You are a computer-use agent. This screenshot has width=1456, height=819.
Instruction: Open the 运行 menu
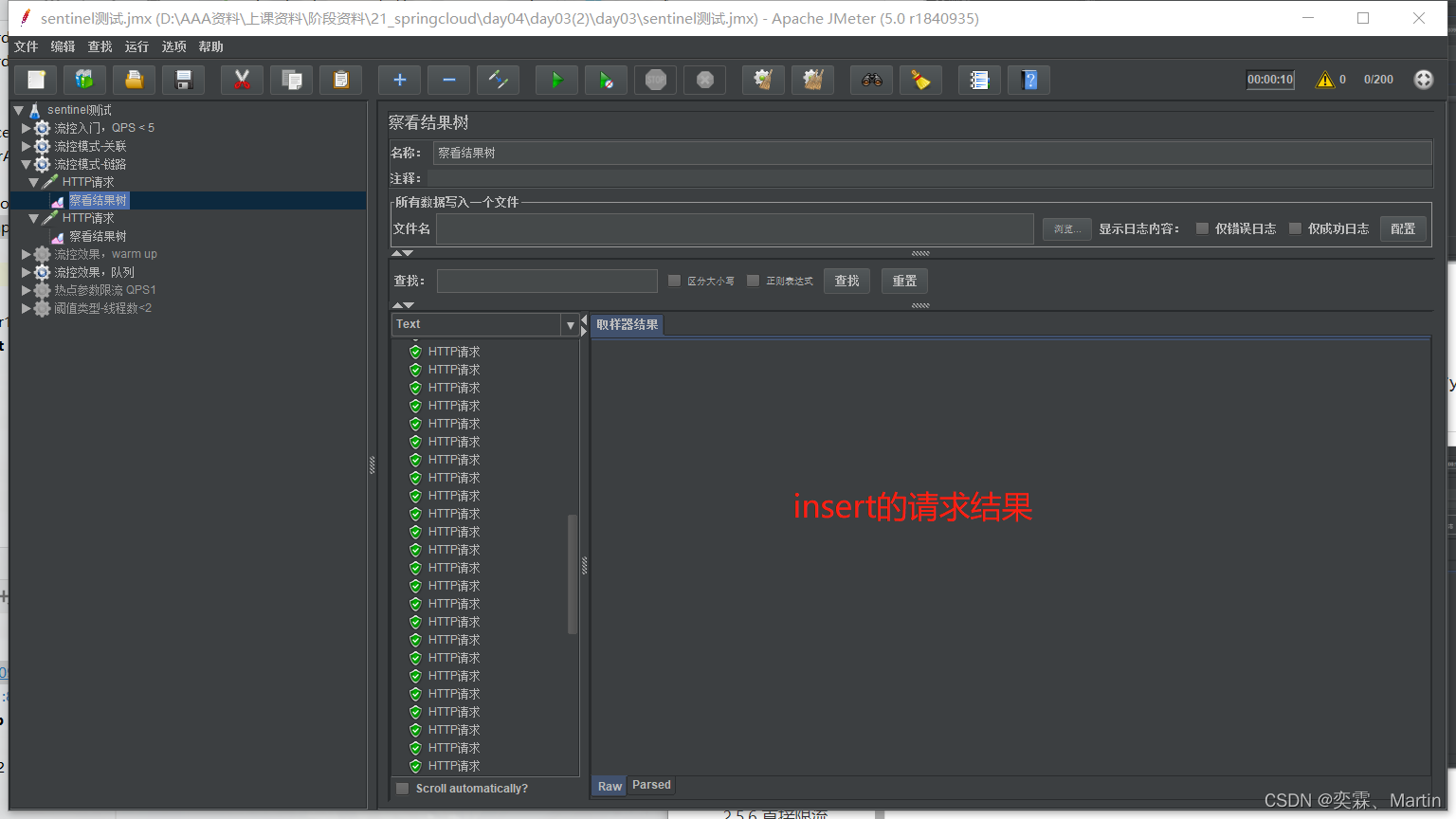coord(136,46)
